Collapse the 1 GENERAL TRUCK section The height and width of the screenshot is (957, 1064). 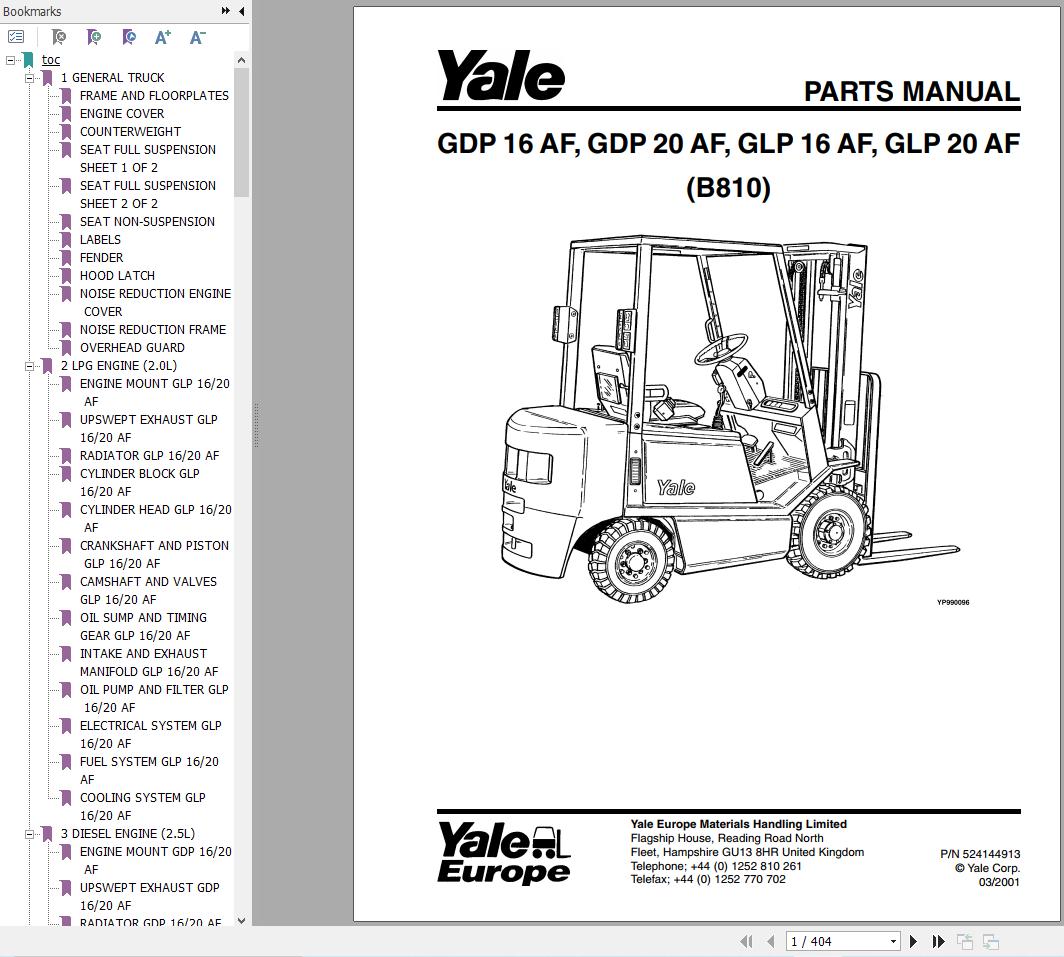click(x=29, y=79)
